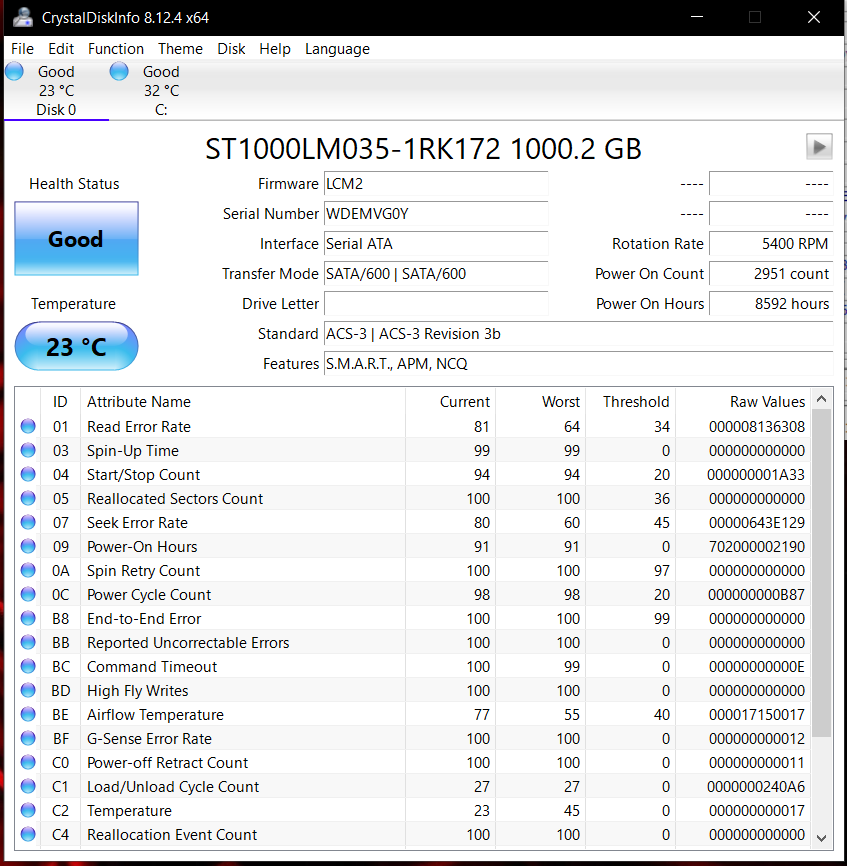Click status orb for Read Error Rate
Viewport: 847px width, 866px height.
28,427
